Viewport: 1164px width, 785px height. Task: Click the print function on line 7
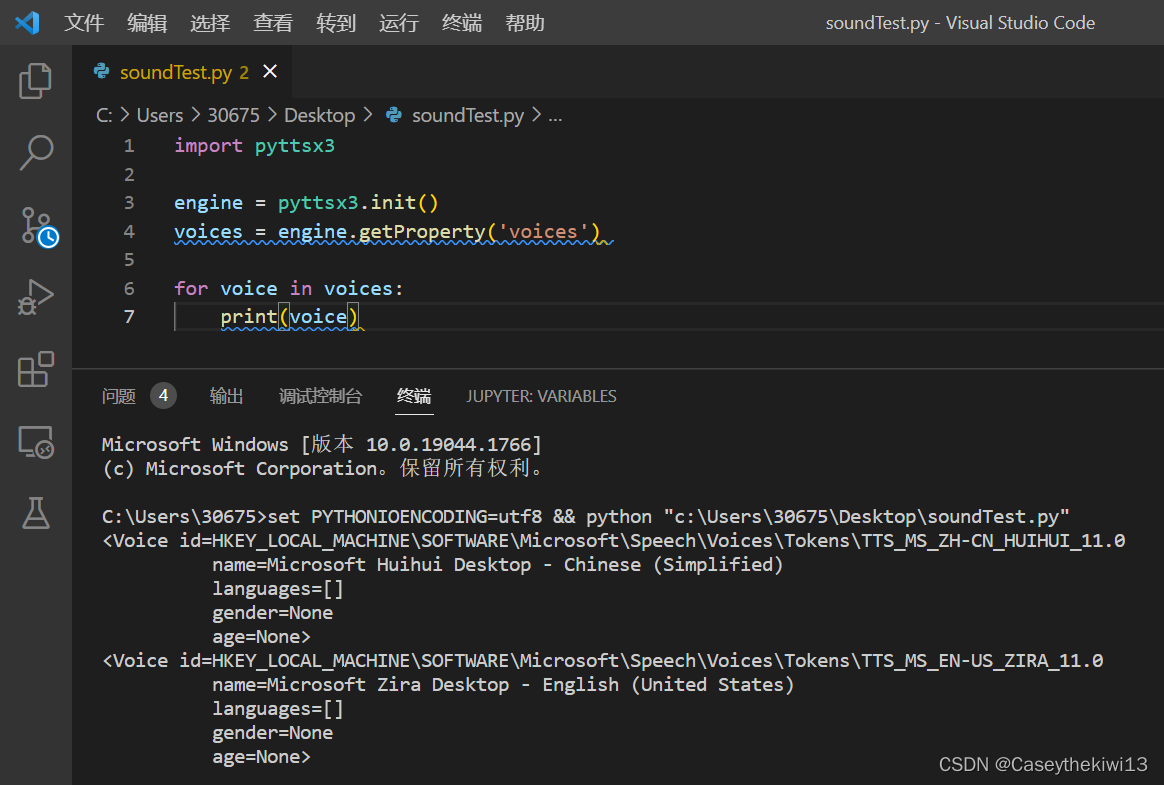tap(249, 317)
